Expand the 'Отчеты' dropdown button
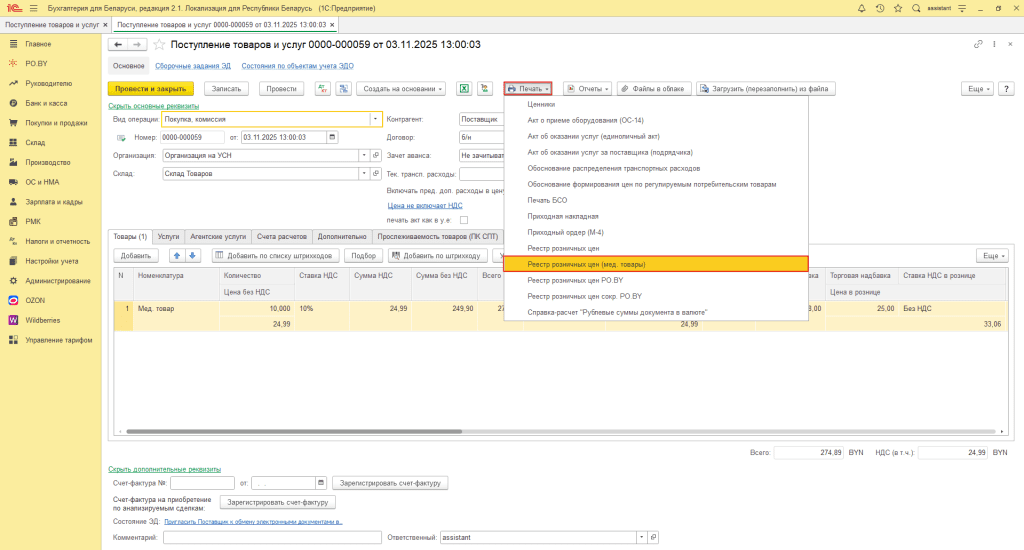The height and width of the screenshot is (550, 1024). [587, 89]
